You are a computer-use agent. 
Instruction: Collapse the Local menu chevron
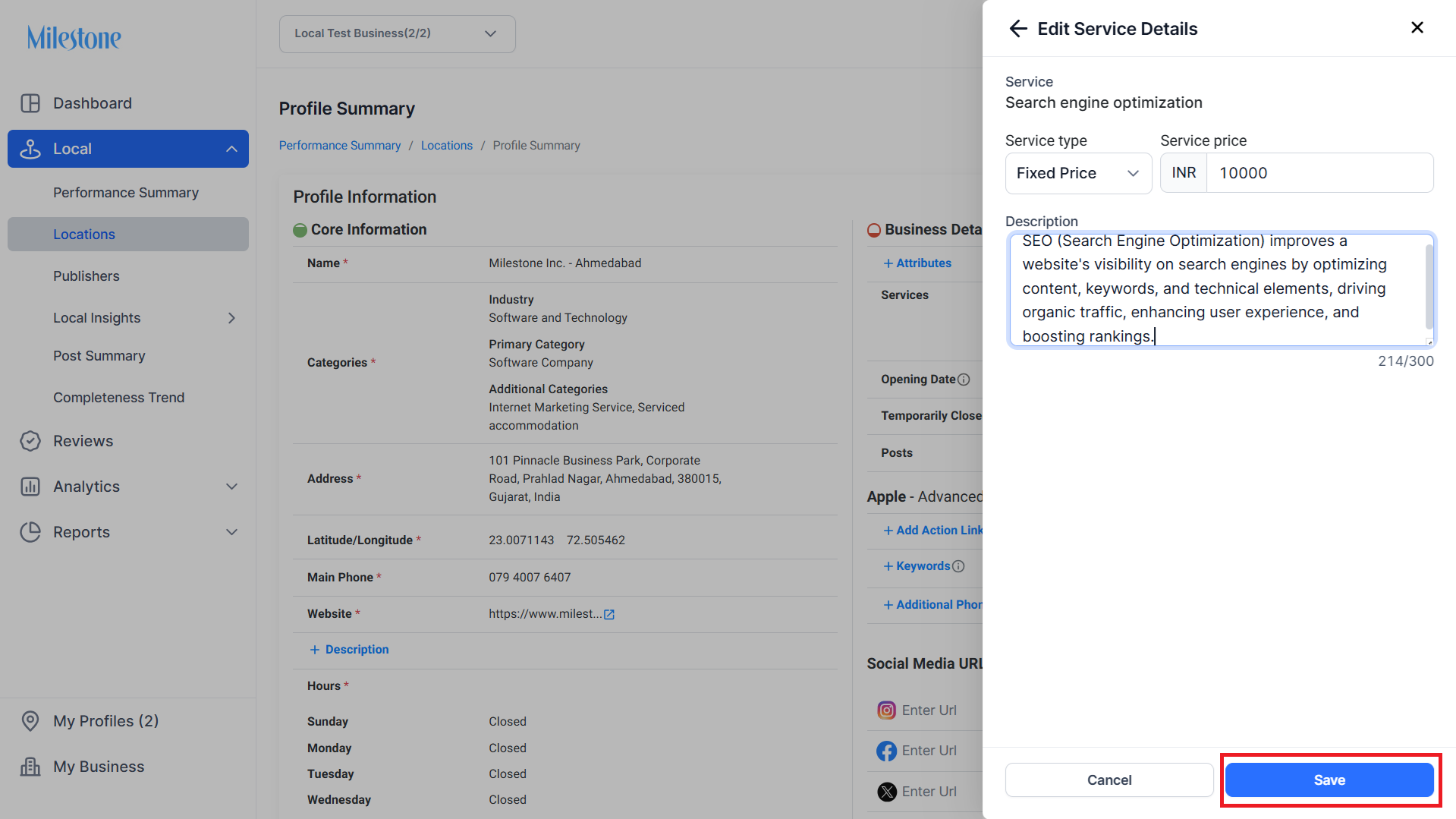tap(231, 149)
